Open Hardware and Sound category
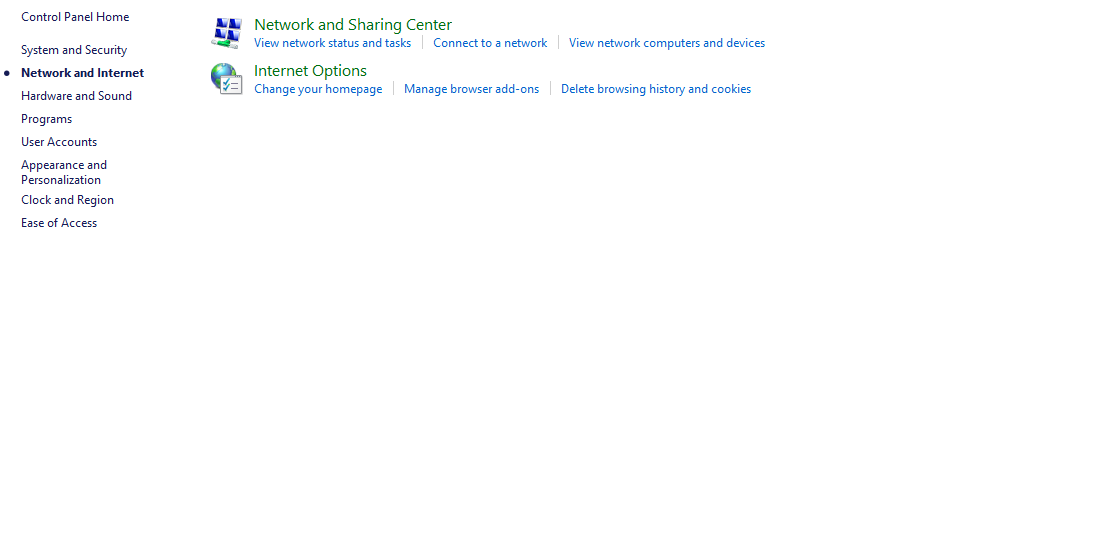The height and width of the screenshot is (552, 1114). coord(76,96)
